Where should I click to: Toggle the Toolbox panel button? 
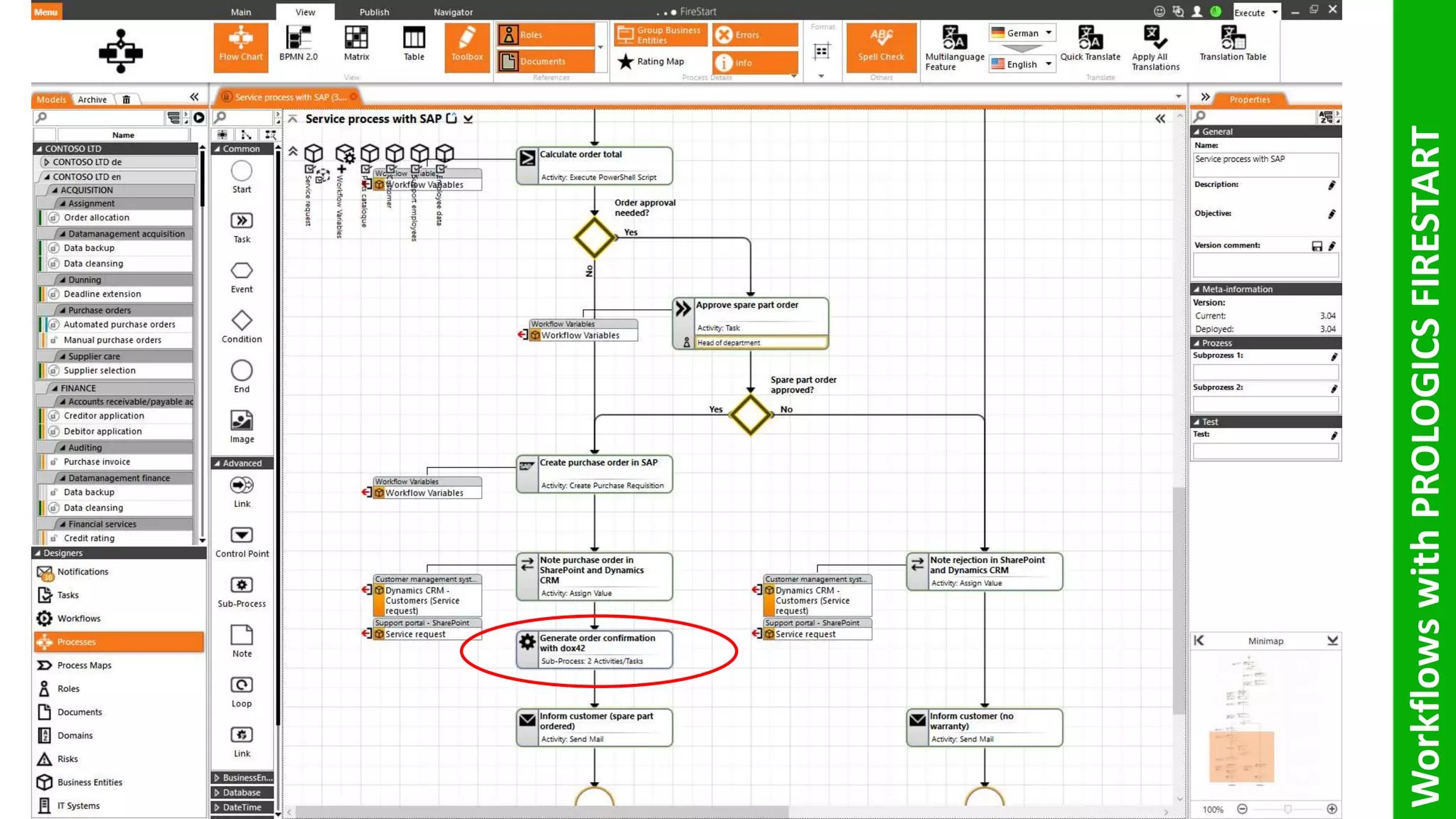(467, 45)
